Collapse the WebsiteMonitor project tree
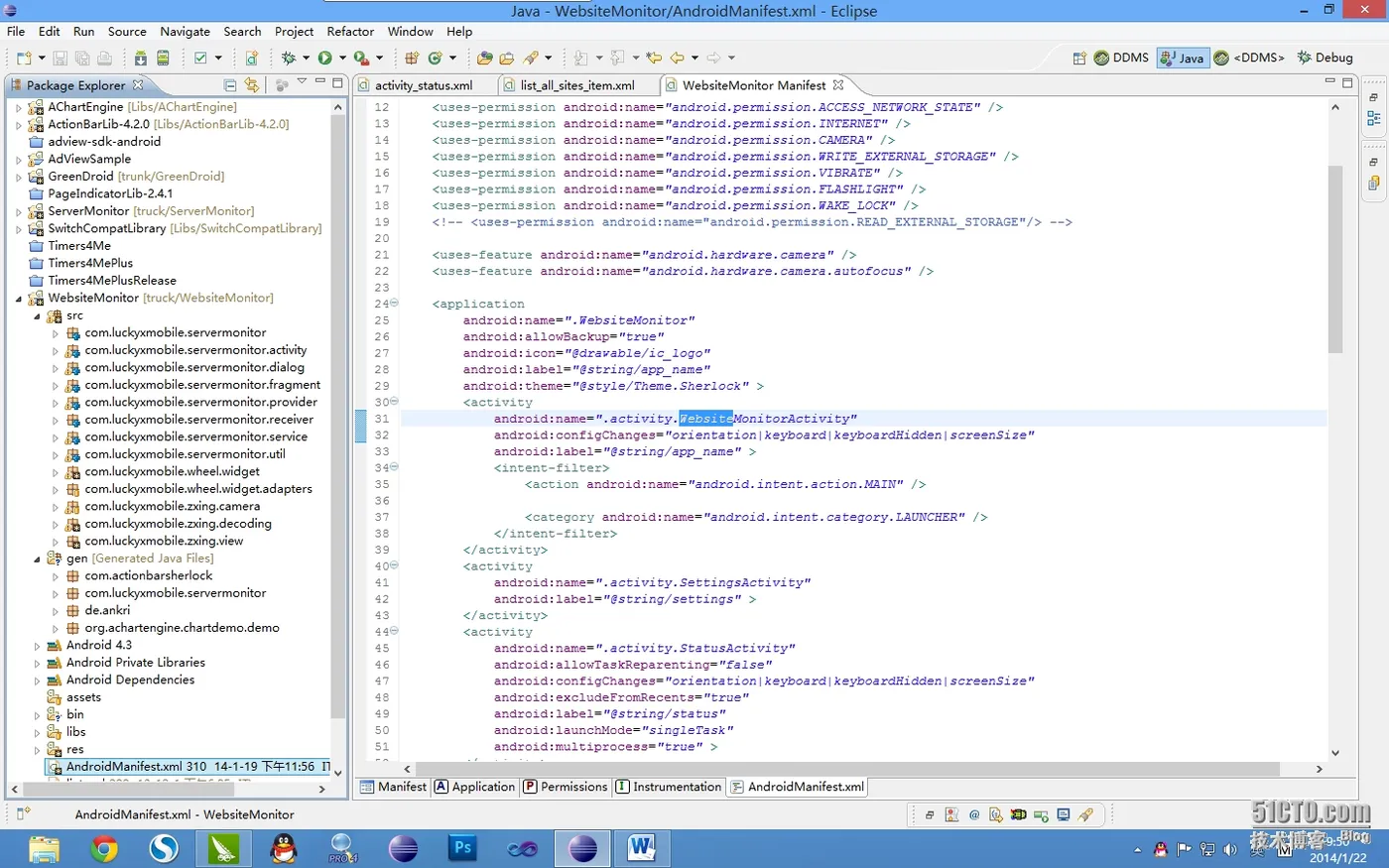Viewport: 1389px width, 868px height. tap(19, 299)
